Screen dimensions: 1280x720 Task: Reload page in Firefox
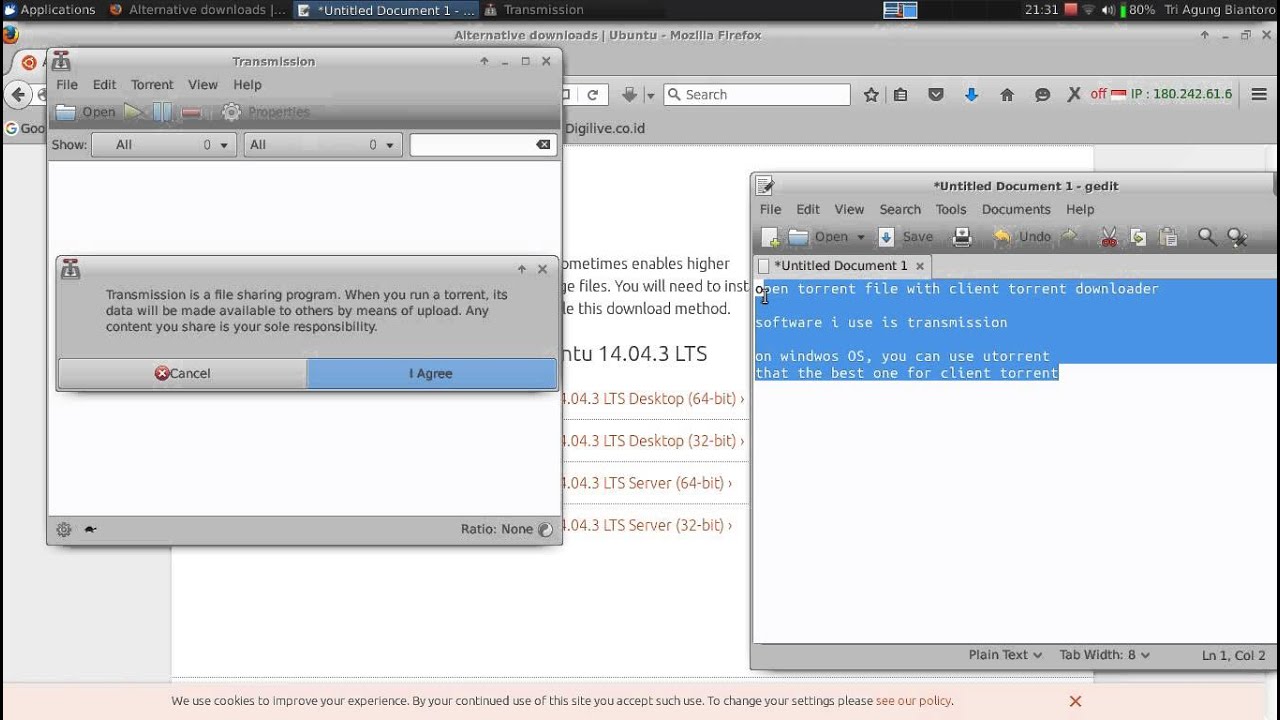592,95
